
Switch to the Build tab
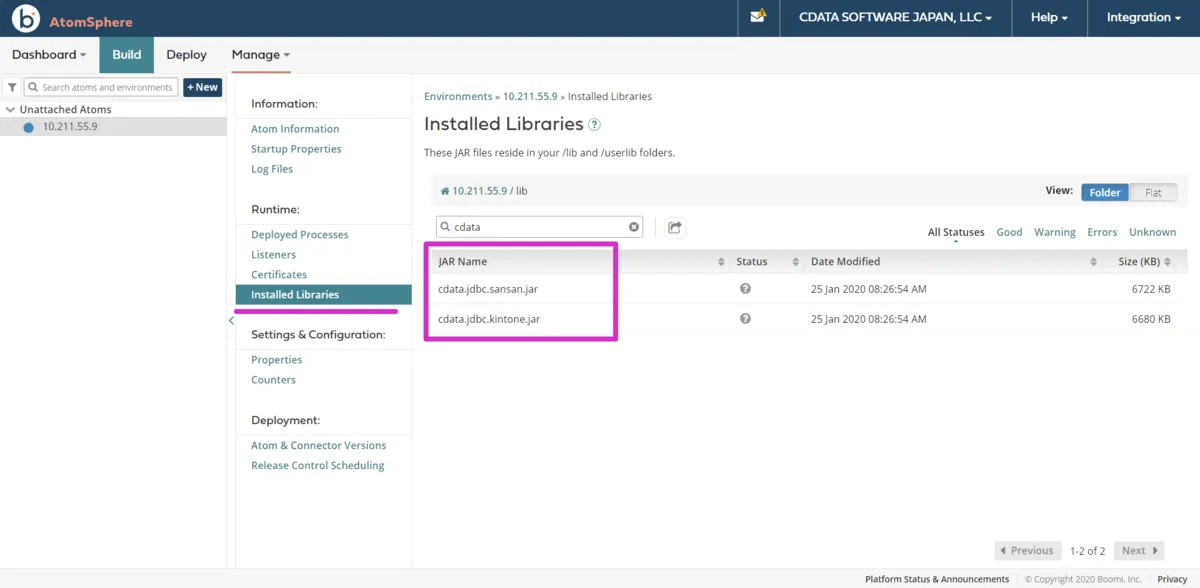tap(126, 55)
